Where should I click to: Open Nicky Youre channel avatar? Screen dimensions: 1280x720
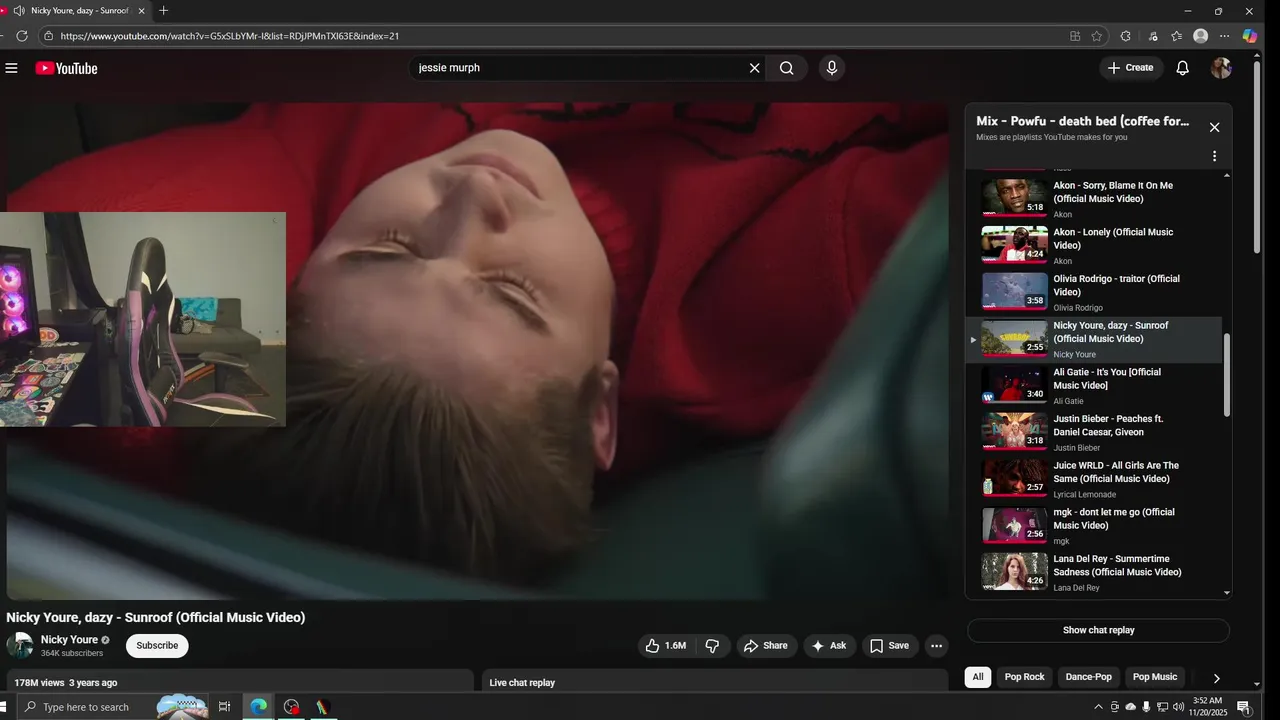20,646
